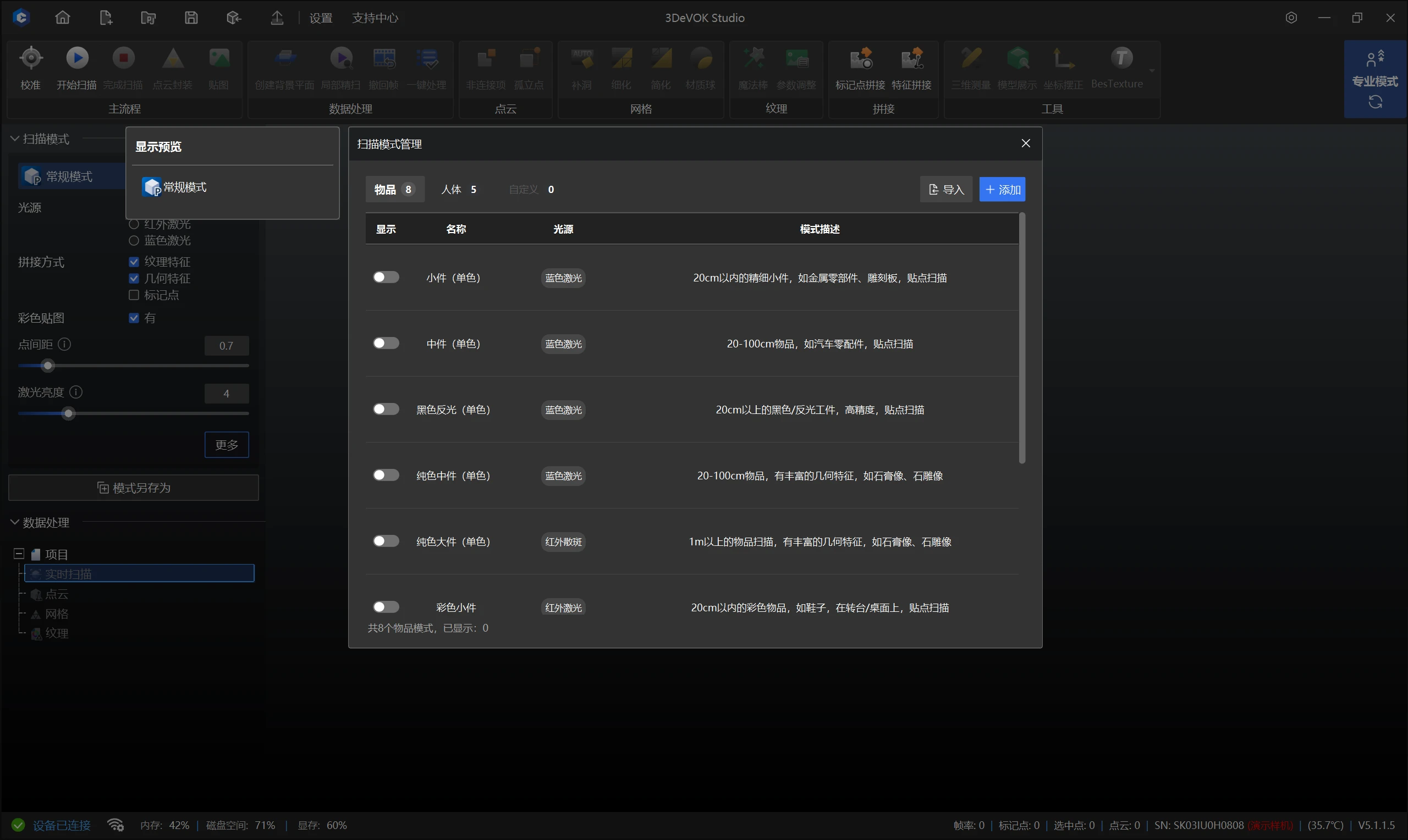This screenshot has height=840, width=1408.
Task: Switch to the 人体 tab
Action: (459, 190)
